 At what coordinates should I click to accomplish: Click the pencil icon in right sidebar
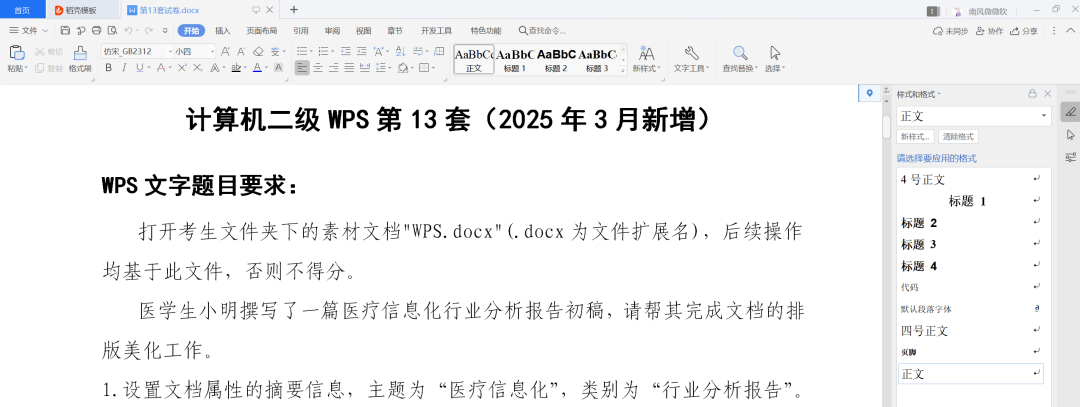[1070, 111]
